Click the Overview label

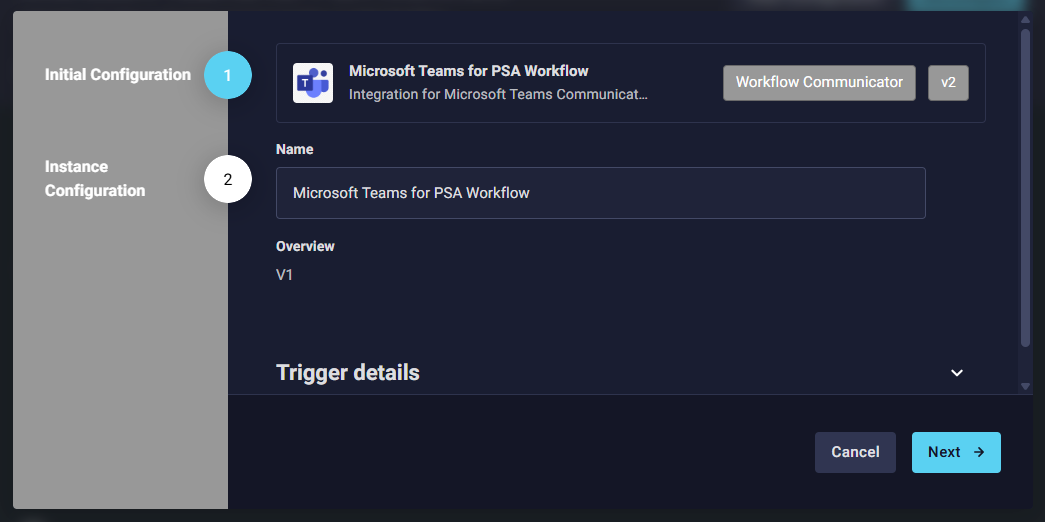pos(305,246)
